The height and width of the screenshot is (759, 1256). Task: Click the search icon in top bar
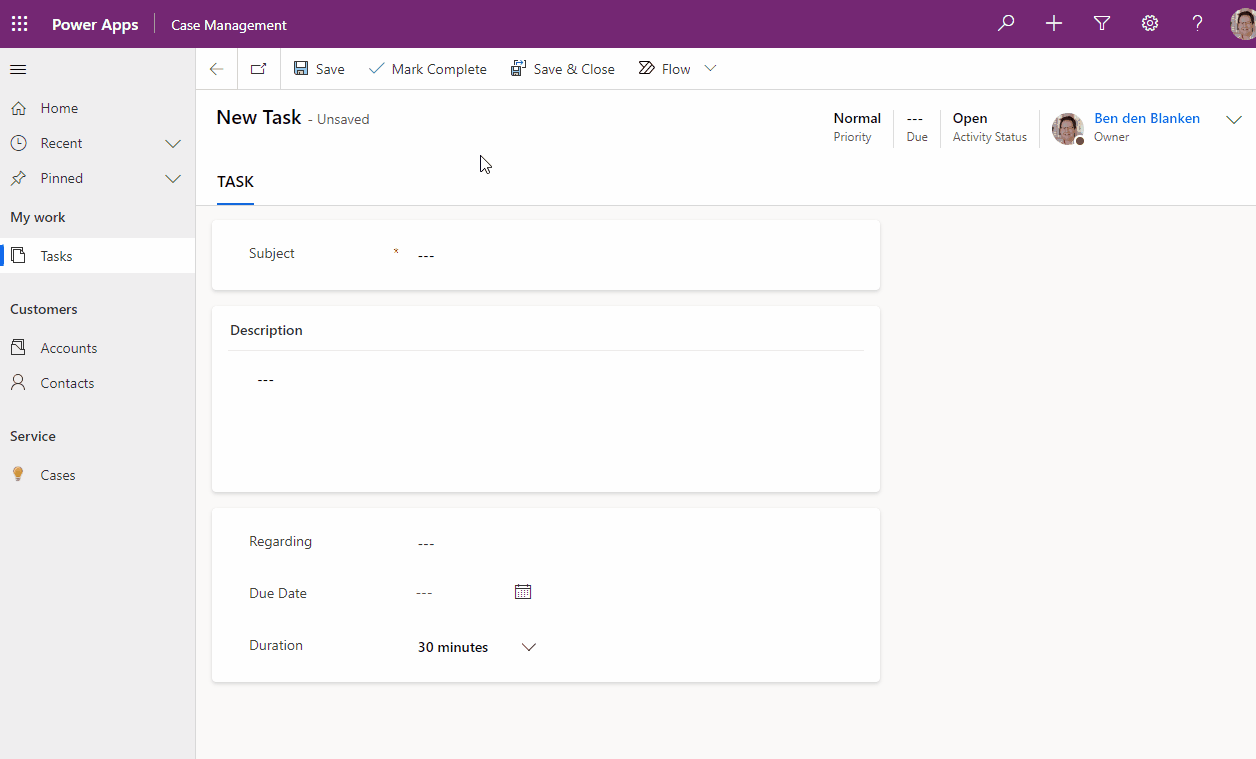(x=1006, y=23)
